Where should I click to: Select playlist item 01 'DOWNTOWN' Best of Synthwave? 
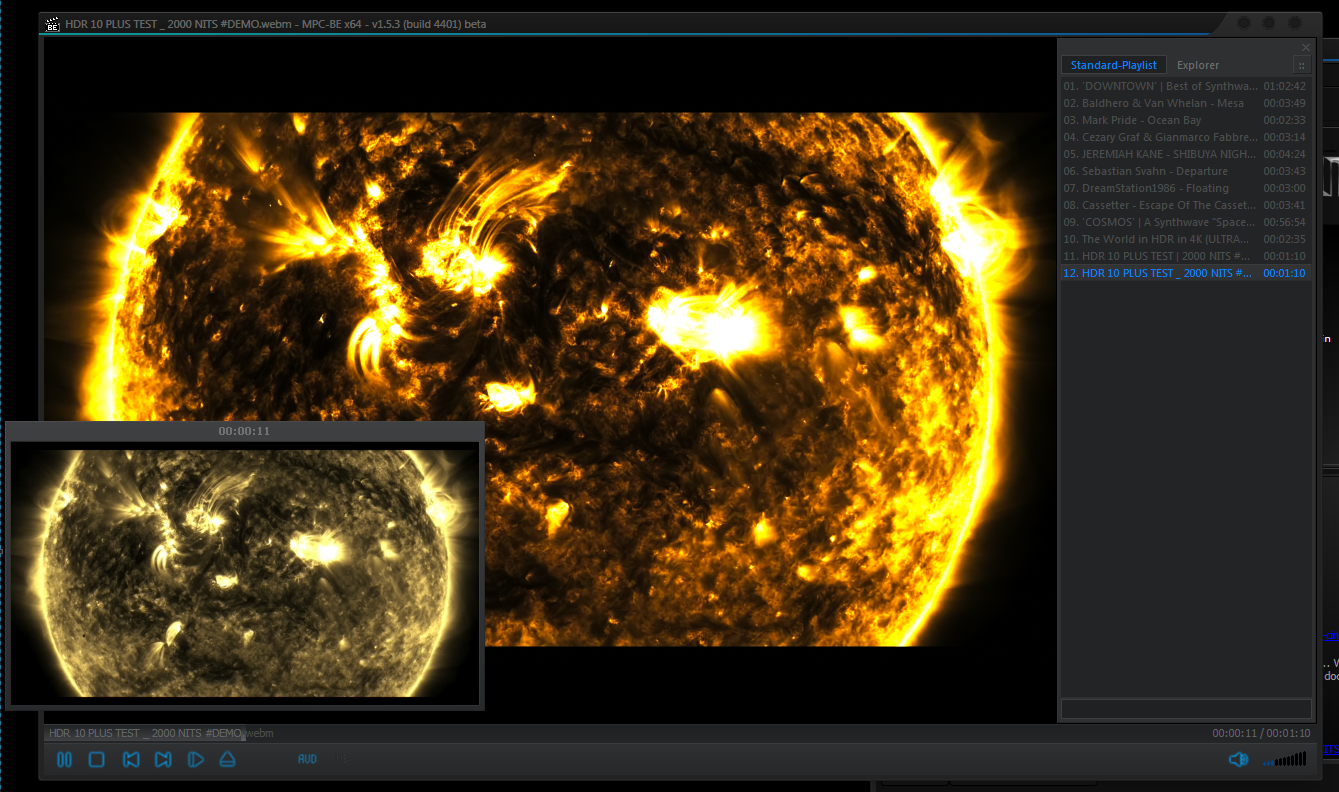point(1185,86)
